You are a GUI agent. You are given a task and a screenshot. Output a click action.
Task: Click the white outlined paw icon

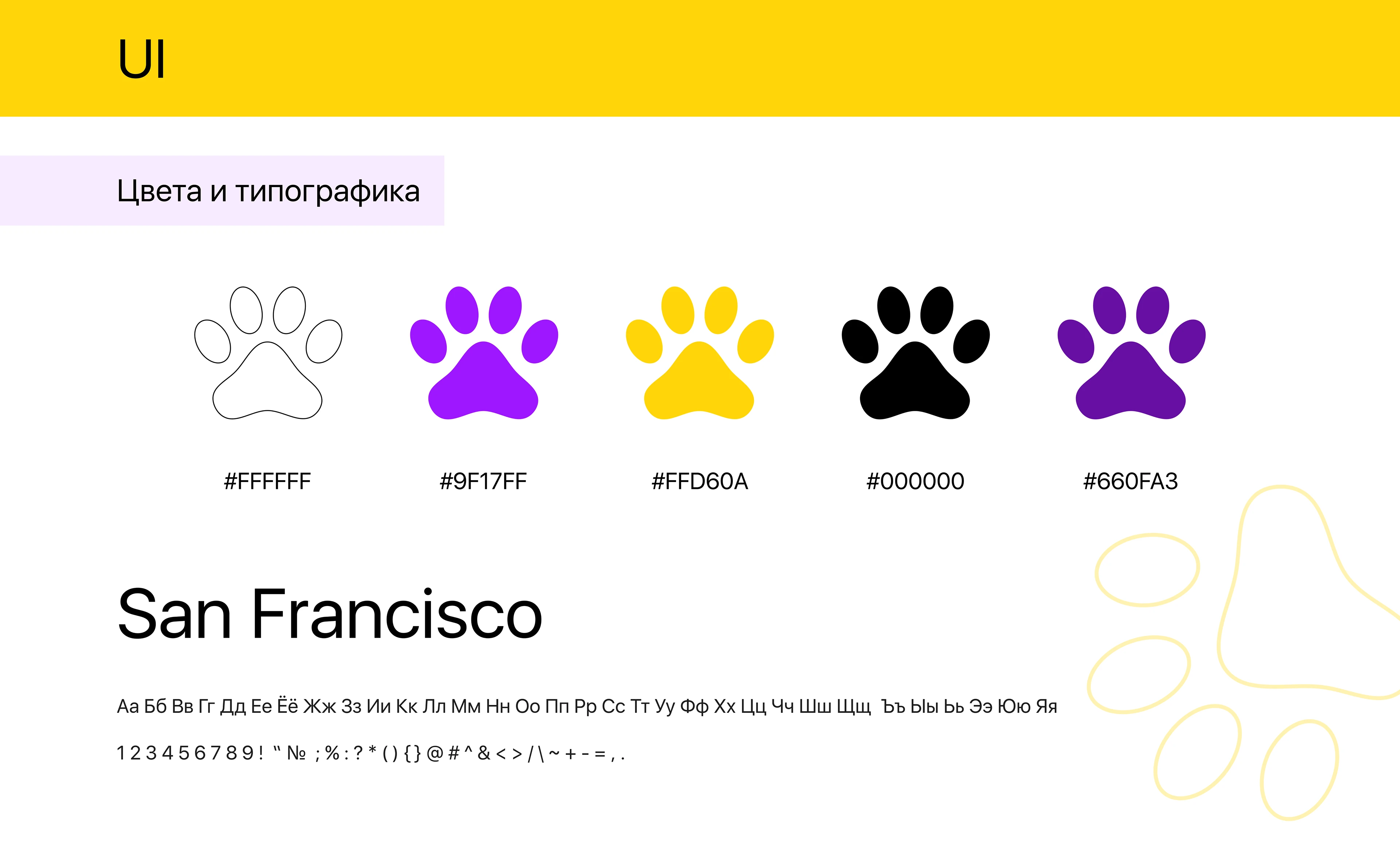(x=268, y=381)
